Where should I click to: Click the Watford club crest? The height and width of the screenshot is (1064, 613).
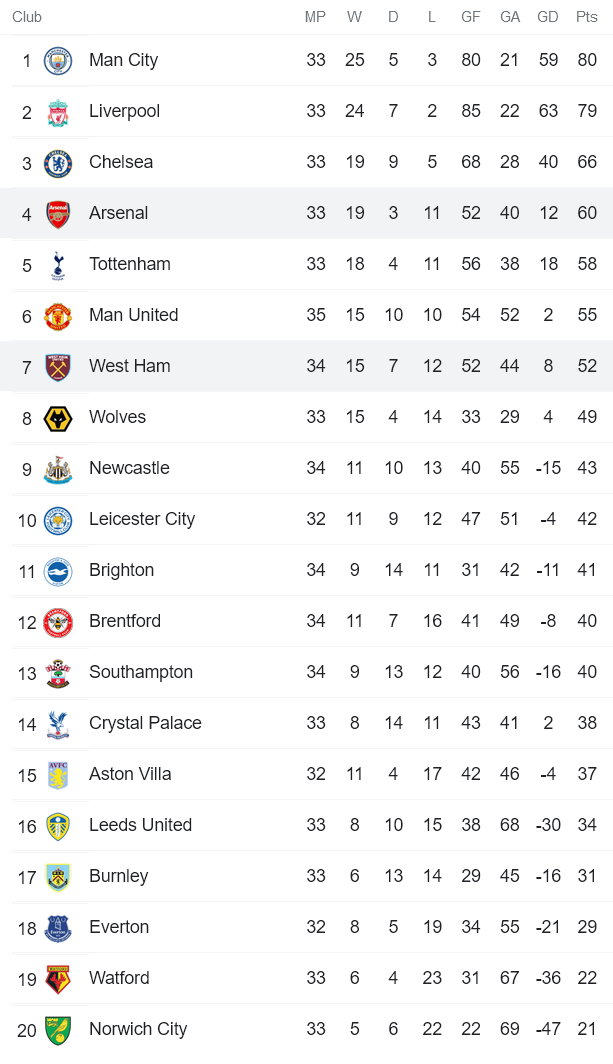[58, 979]
